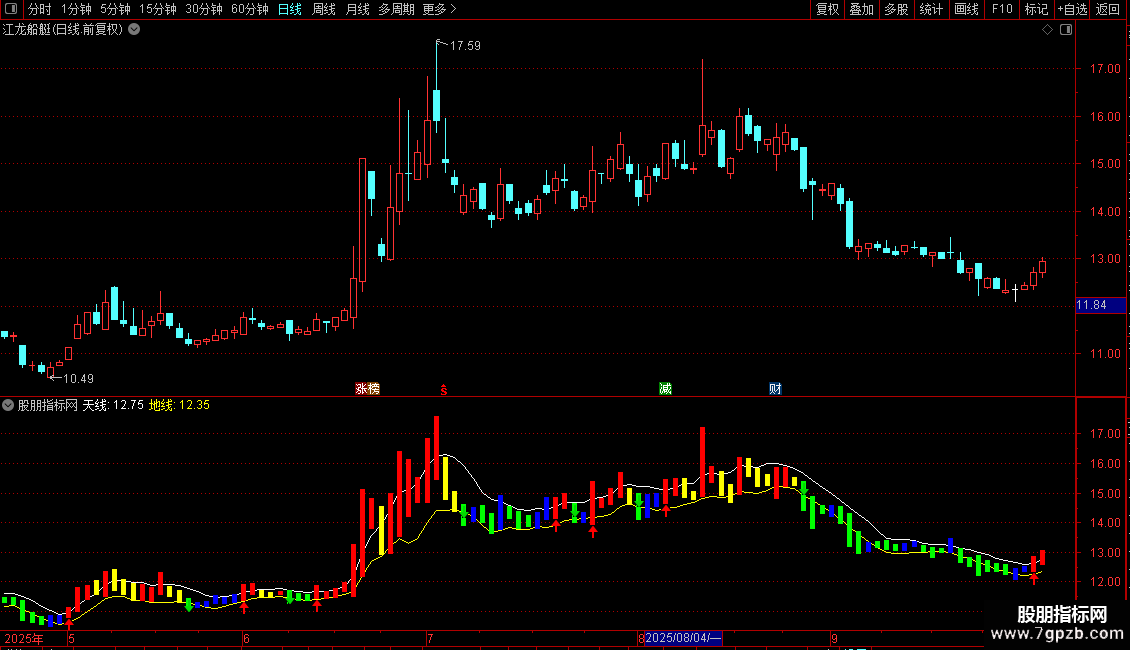The height and width of the screenshot is (650, 1130).
Task: Open the 多股 multi-stock view
Action: coord(896,9)
